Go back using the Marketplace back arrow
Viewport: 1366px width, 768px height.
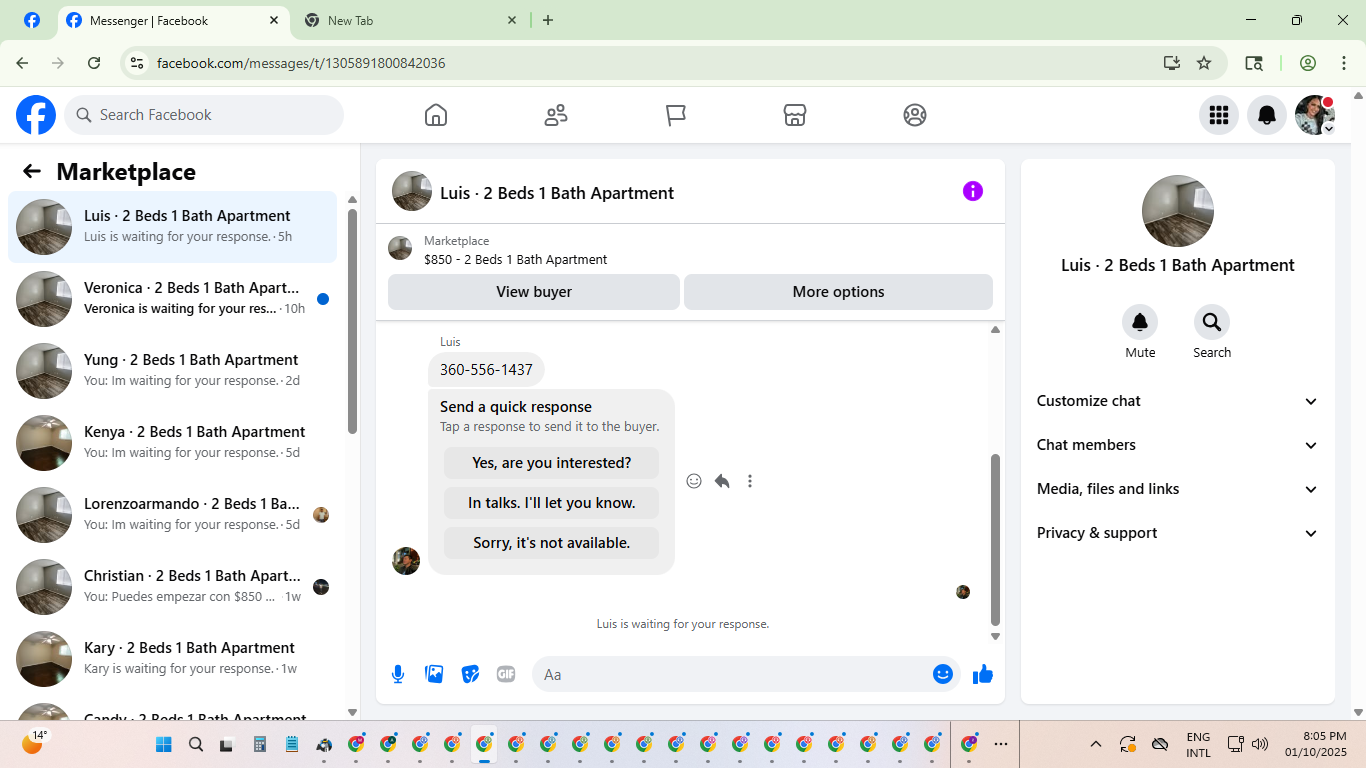click(32, 171)
